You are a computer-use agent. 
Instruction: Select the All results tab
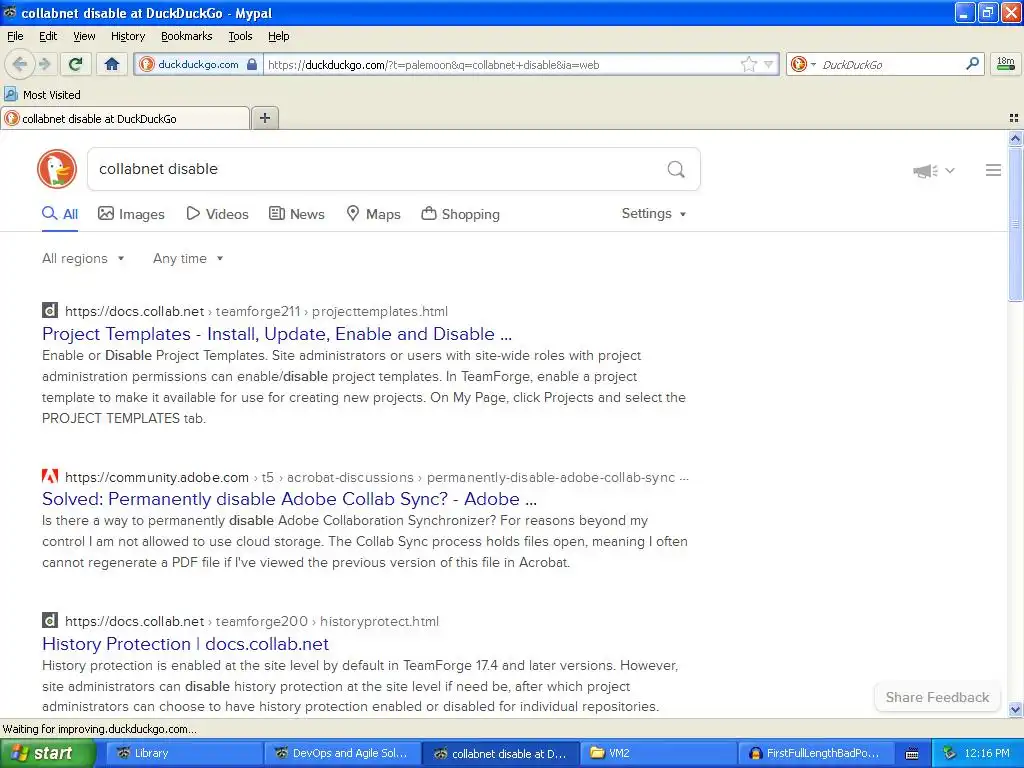click(x=60, y=214)
